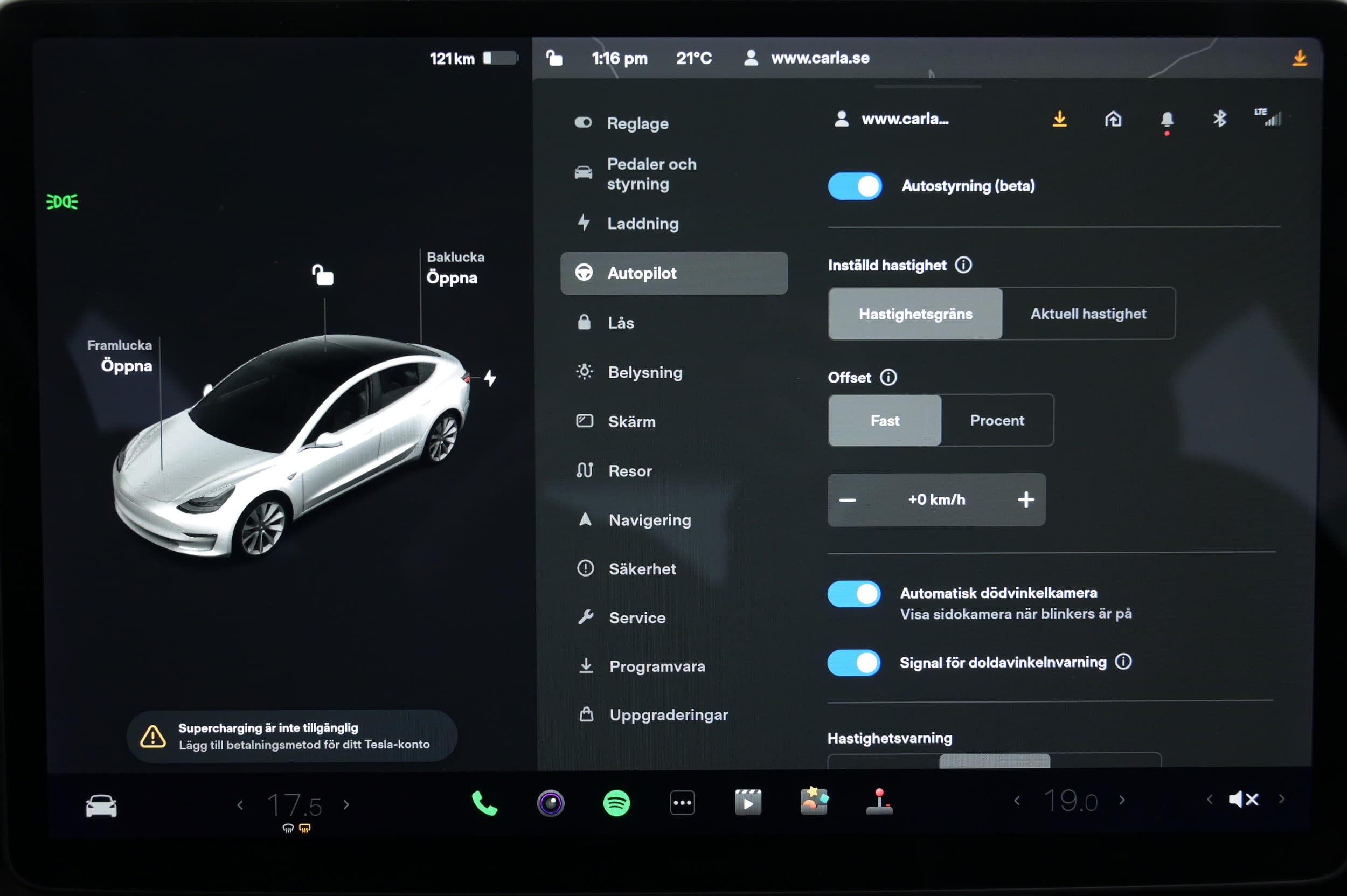Switch to Säkerhet menu section
Viewport: 1347px width, 896px height.
coord(642,568)
